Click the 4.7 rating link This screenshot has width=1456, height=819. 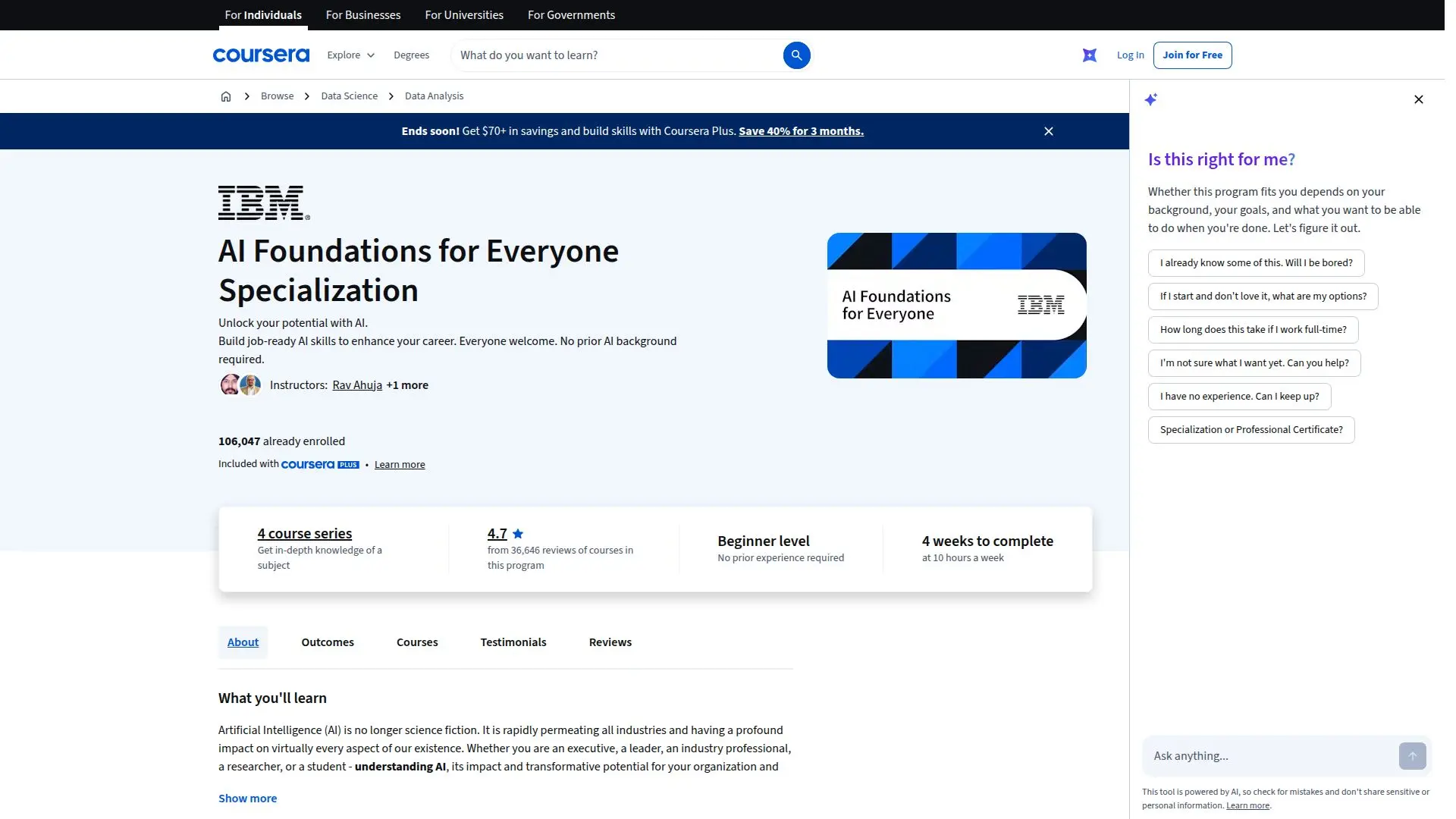point(497,534)
